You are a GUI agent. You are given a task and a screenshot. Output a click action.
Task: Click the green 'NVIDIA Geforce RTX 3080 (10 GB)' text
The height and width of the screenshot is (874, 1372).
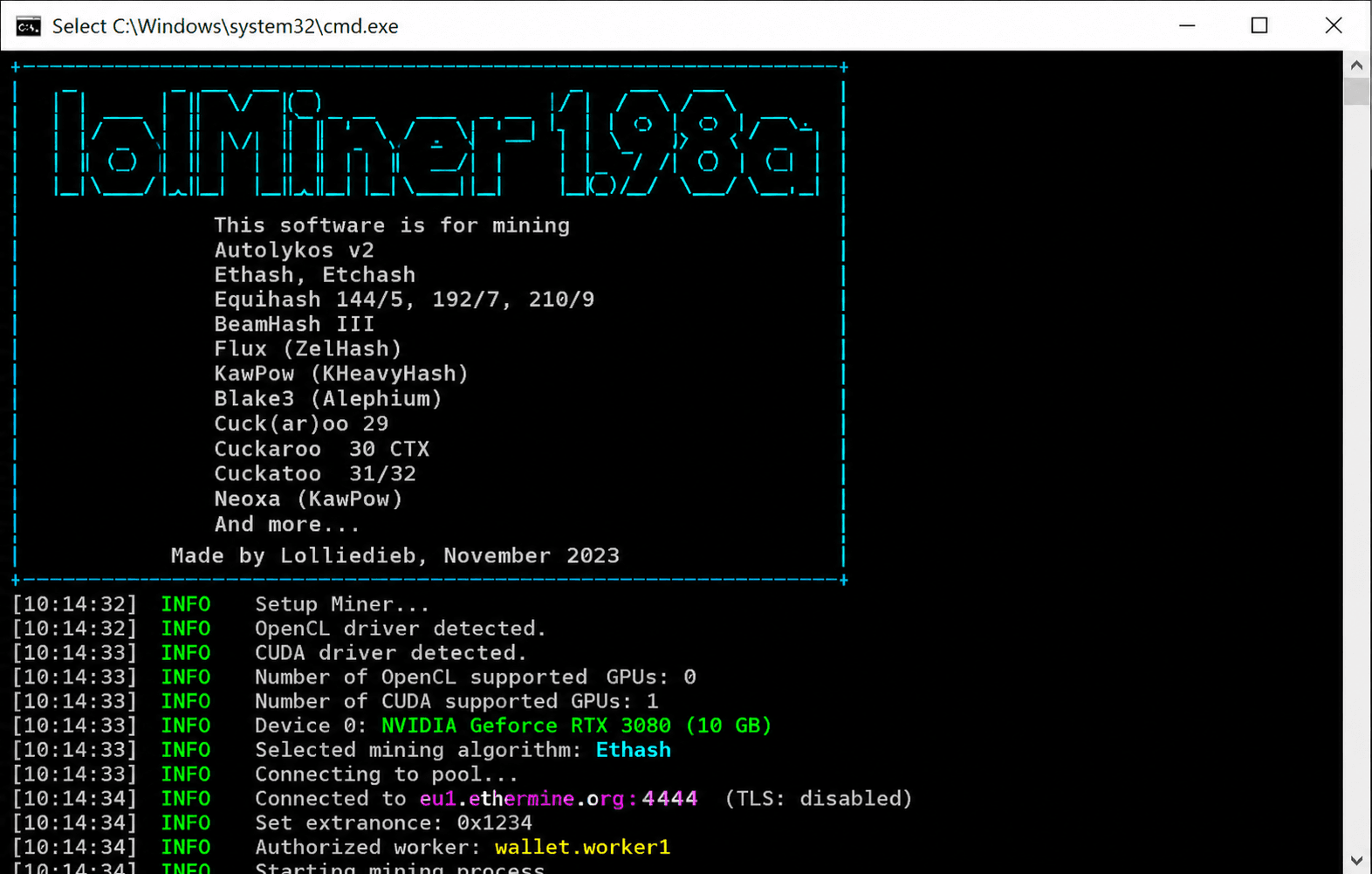click(576, 726)
